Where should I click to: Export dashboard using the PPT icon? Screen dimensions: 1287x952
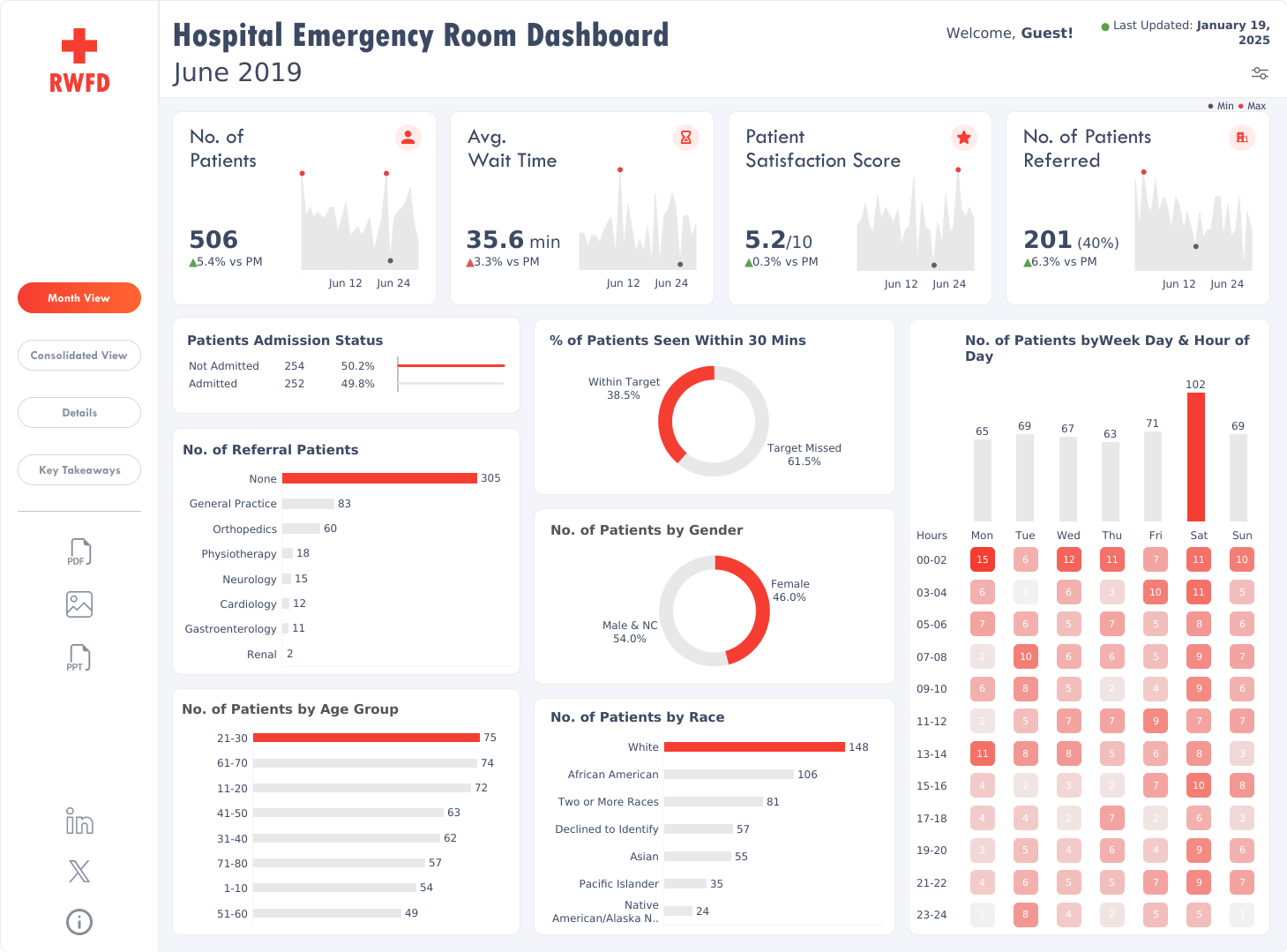pyautogui.click(x=79, y=657)
